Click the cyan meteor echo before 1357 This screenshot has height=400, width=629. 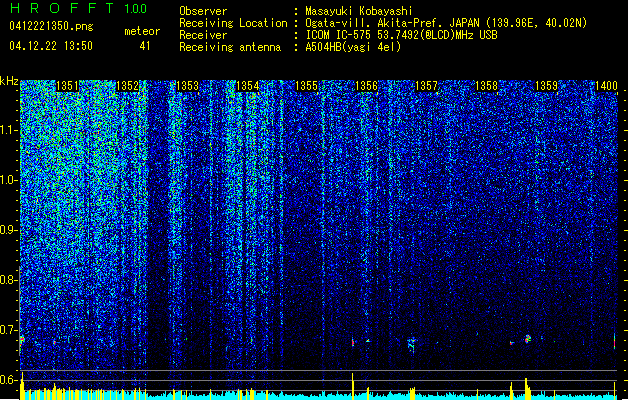coord(411,343)
